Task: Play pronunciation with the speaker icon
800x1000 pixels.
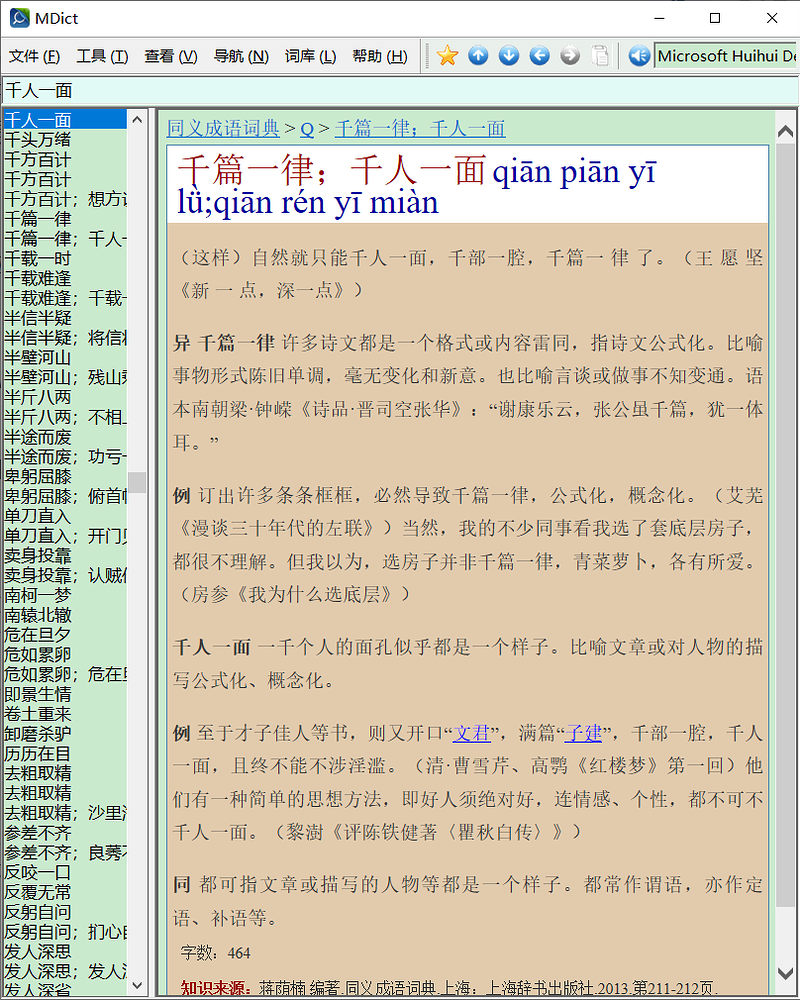Action: (639, 56)
